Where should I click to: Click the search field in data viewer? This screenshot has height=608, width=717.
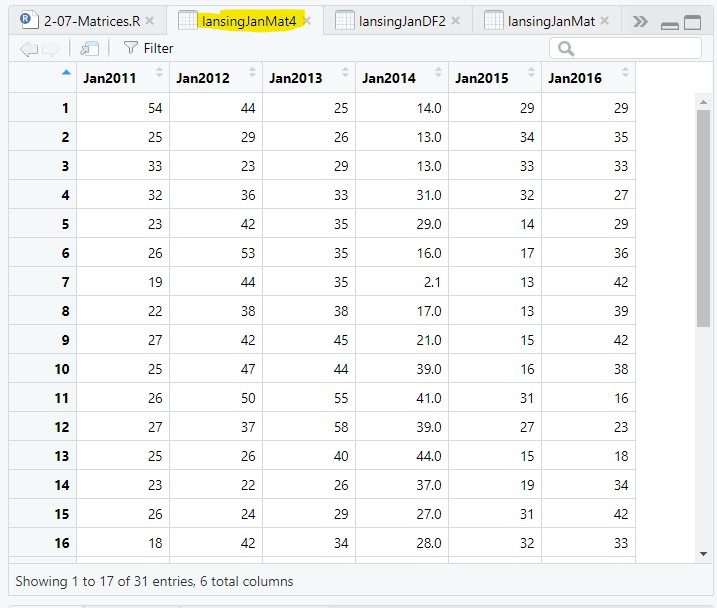pos(625,48)
